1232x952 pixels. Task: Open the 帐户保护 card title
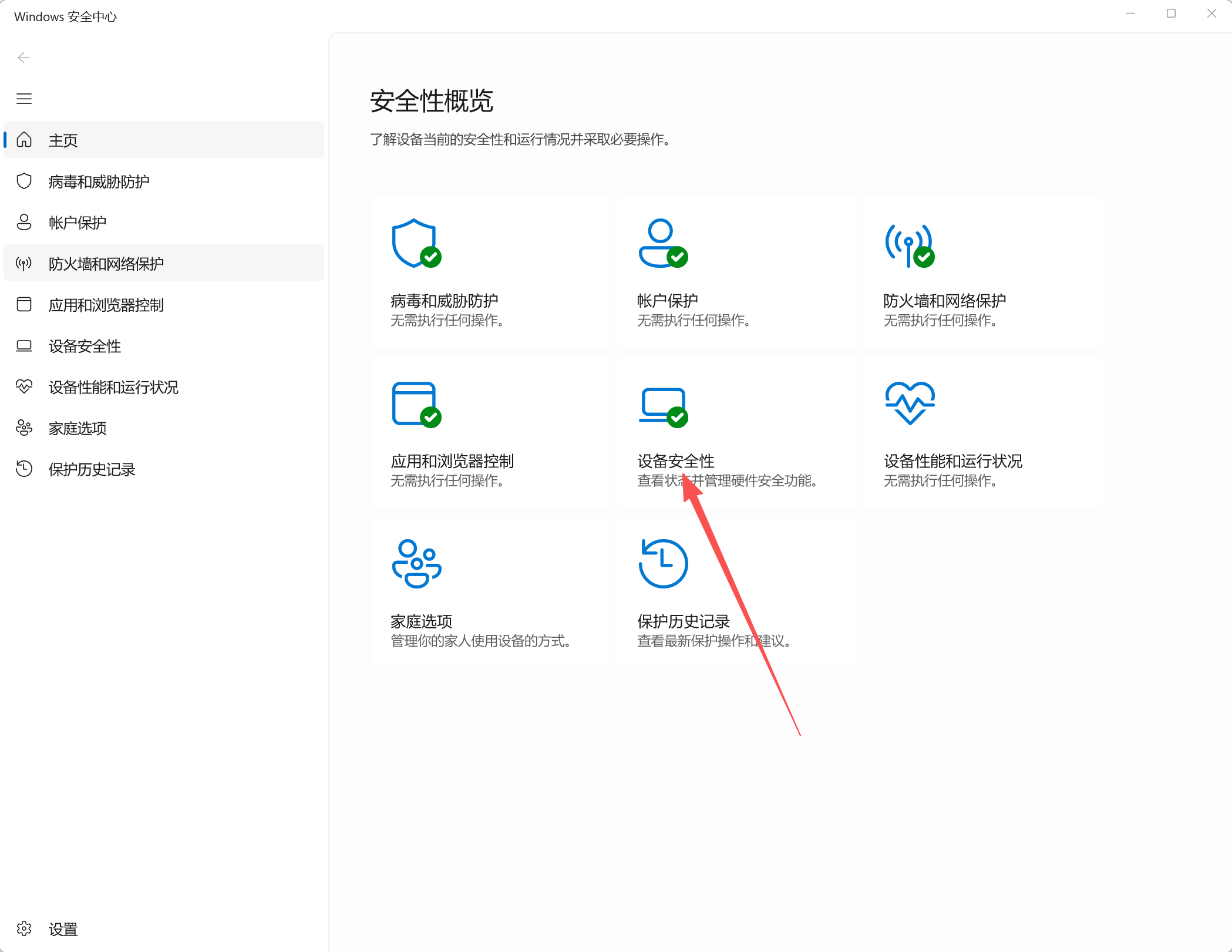[x=668, y=301]
